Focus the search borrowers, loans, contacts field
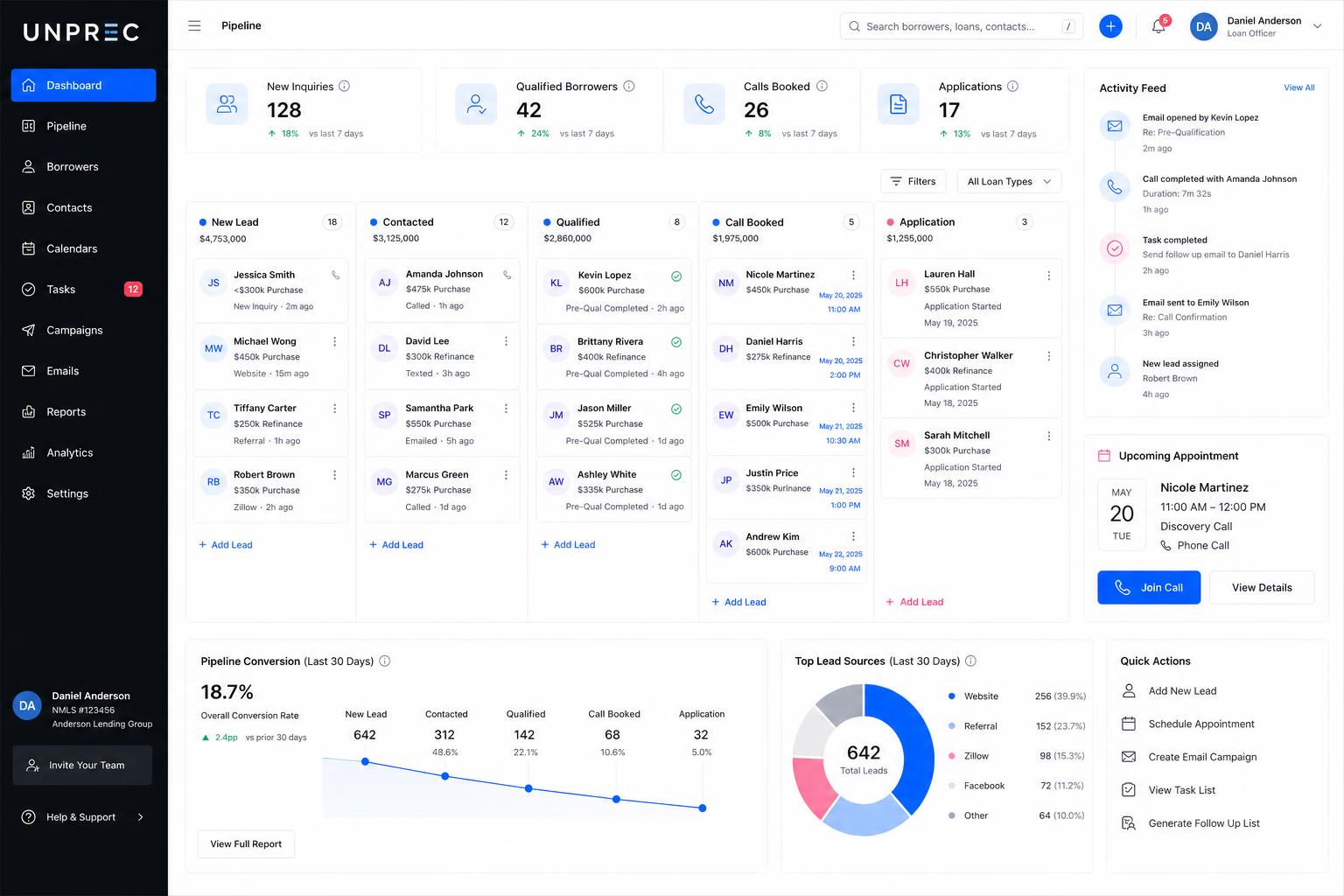This screenshot has height=896, width=1344. [x=961, y=26]
